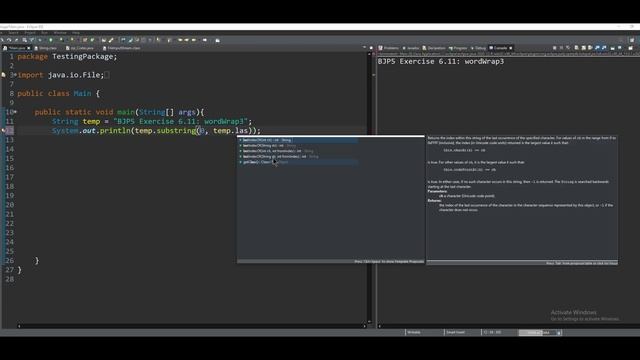Open the Javadoc view tab
Viewport: 640px width, 360px height.
point(411,48)
